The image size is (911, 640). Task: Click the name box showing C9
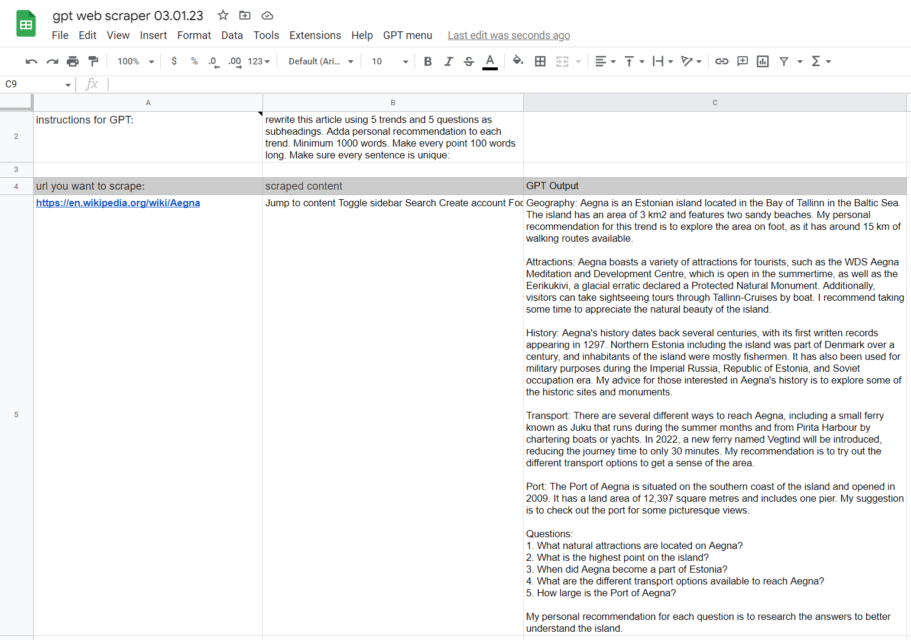pos(37,84)
